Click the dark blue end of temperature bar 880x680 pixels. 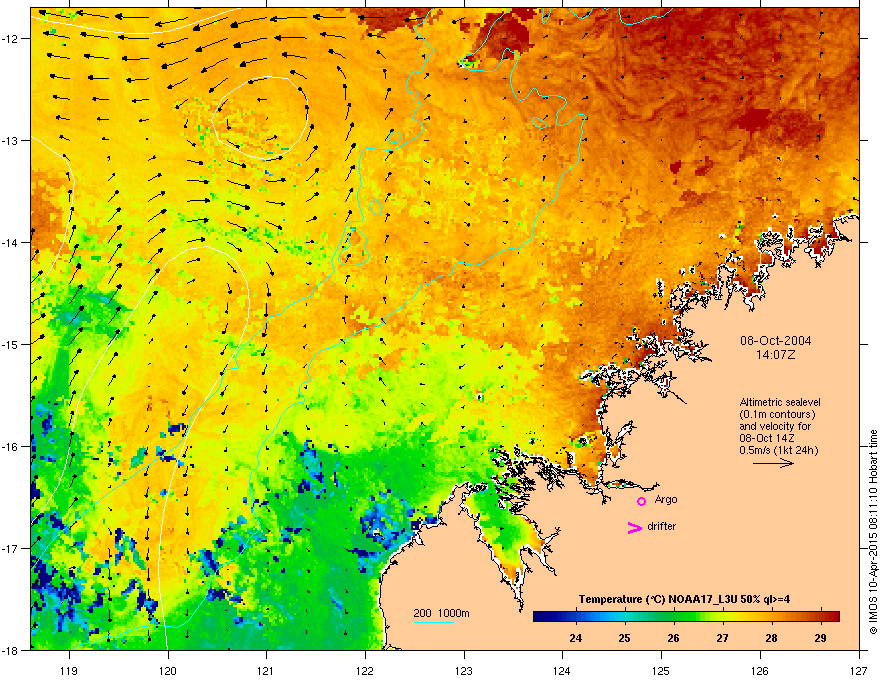coord(540,616)
